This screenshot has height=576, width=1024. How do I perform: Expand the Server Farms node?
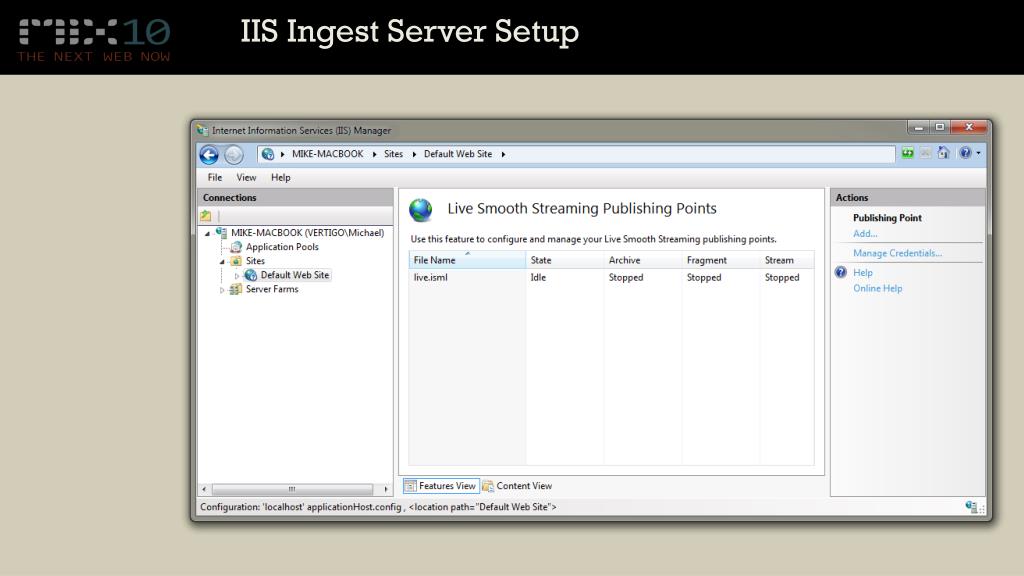(x=222, y=290)
